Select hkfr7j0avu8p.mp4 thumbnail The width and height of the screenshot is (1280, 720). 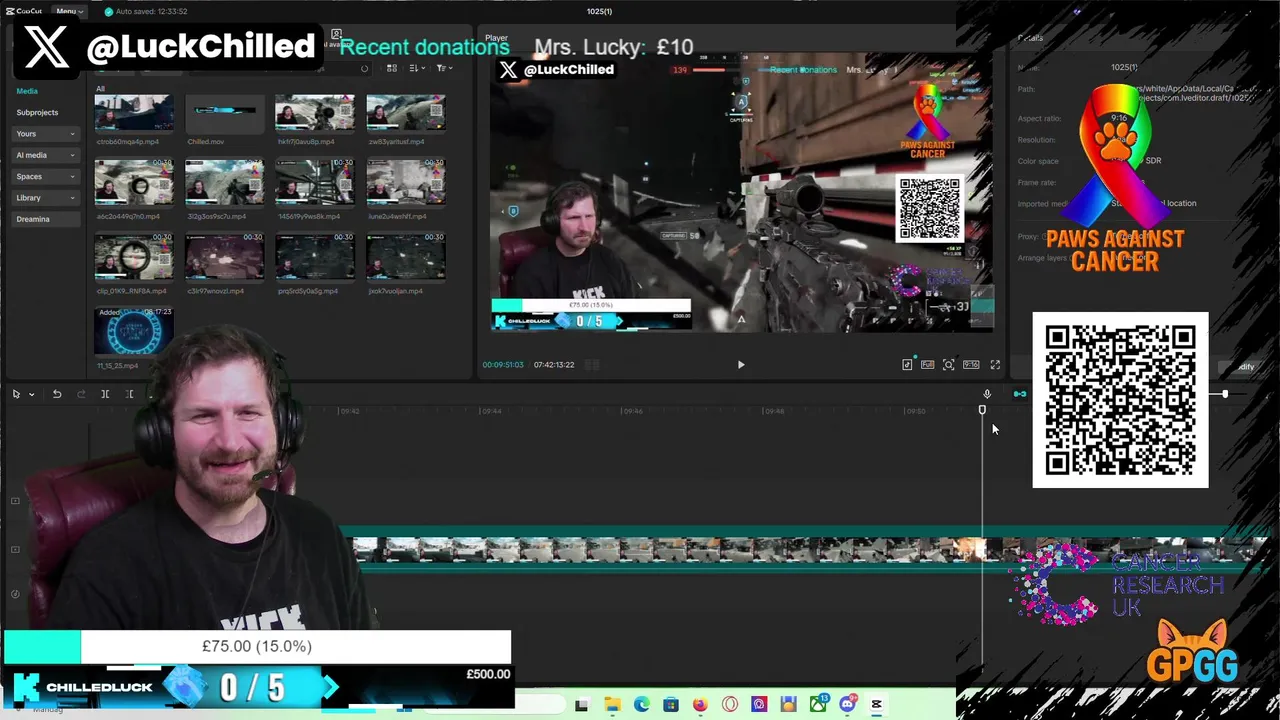coord(315,114)
